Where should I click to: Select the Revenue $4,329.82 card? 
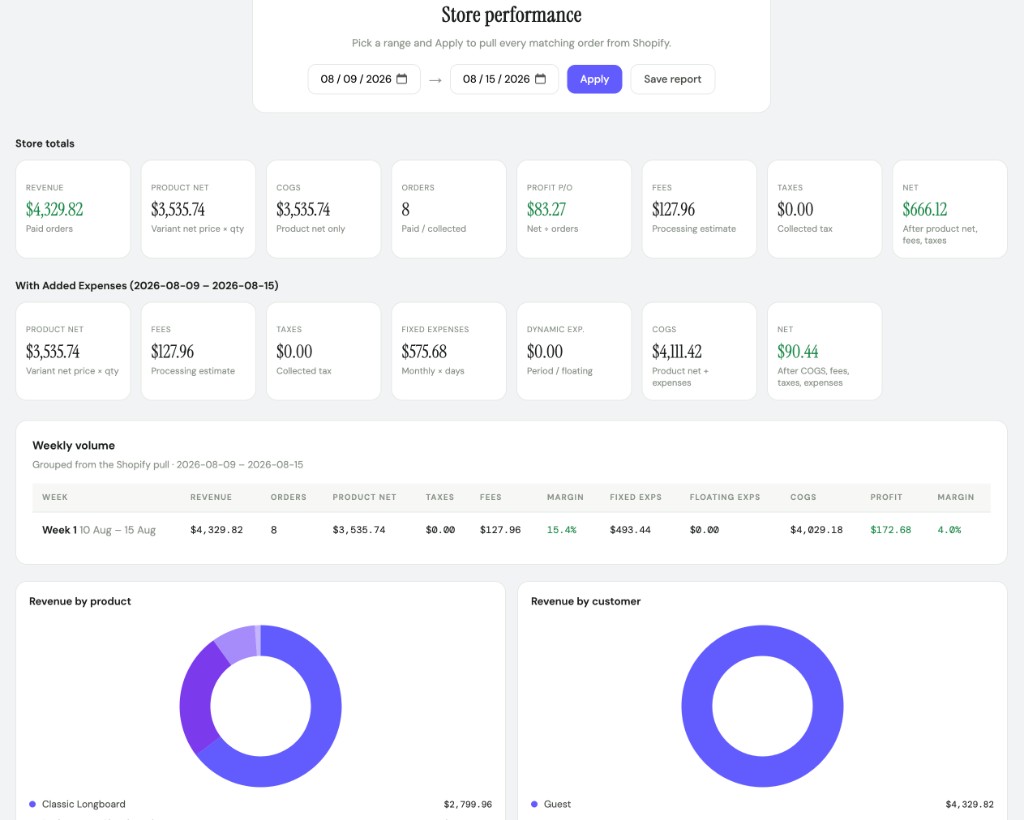(73, 209)
